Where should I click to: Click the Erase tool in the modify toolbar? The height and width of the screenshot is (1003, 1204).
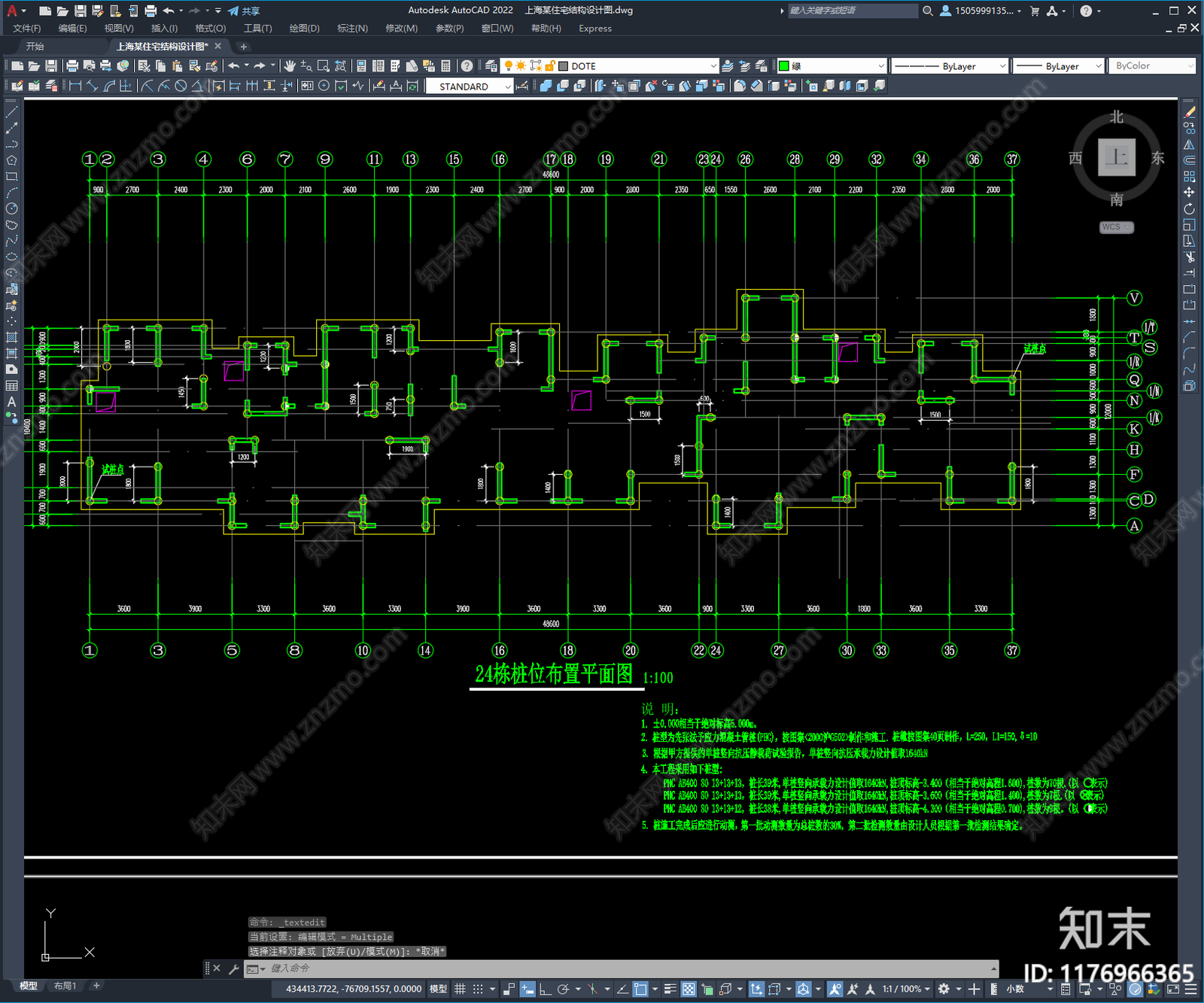tap(1189, 111)
